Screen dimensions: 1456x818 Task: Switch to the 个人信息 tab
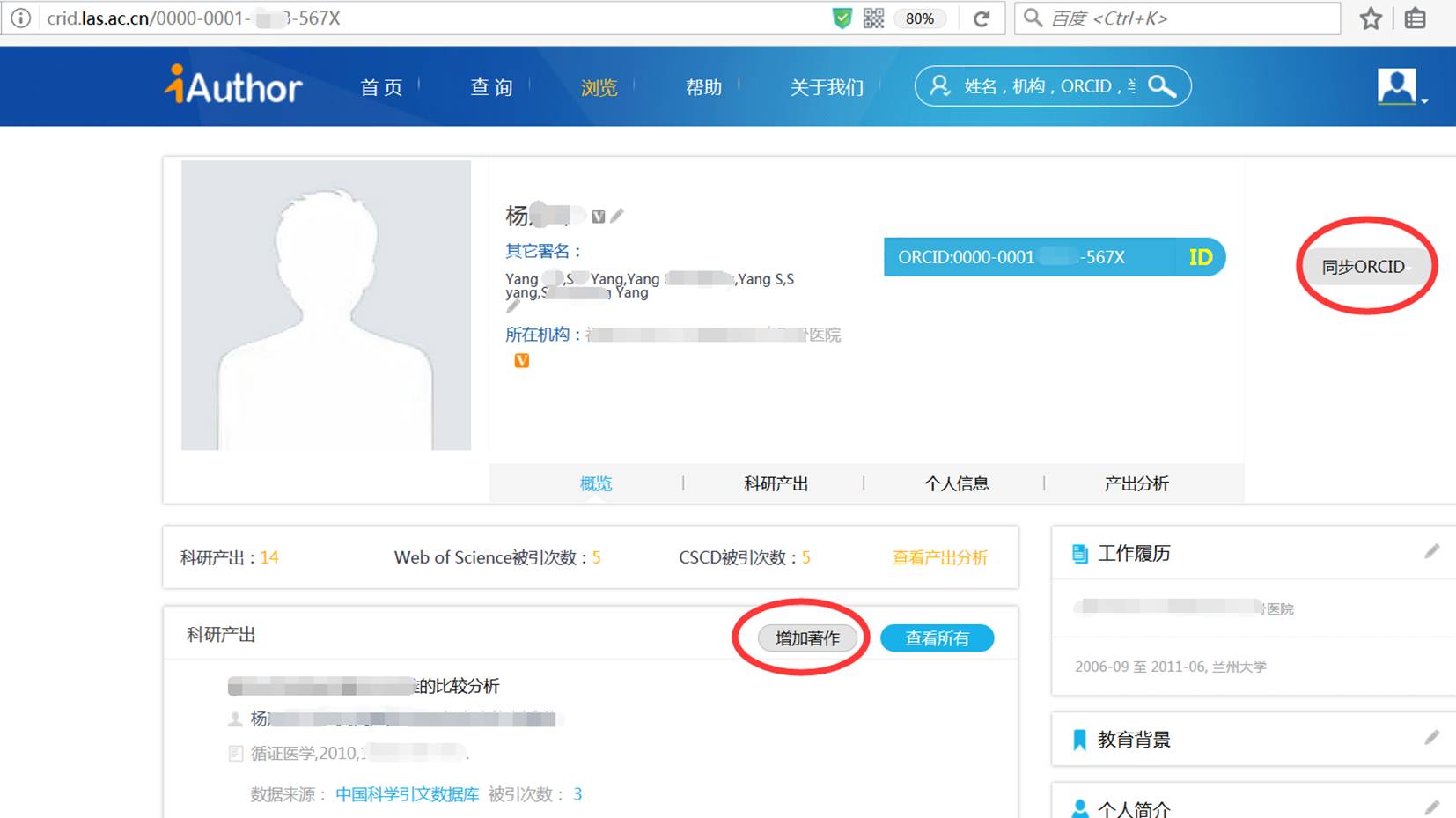tap(956, 483)
